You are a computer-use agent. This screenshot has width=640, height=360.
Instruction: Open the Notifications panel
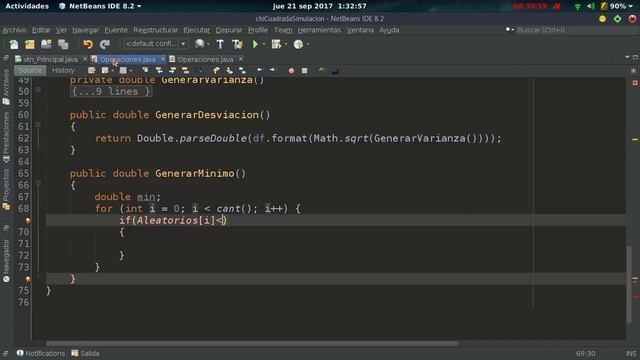(x=40, y=353)
